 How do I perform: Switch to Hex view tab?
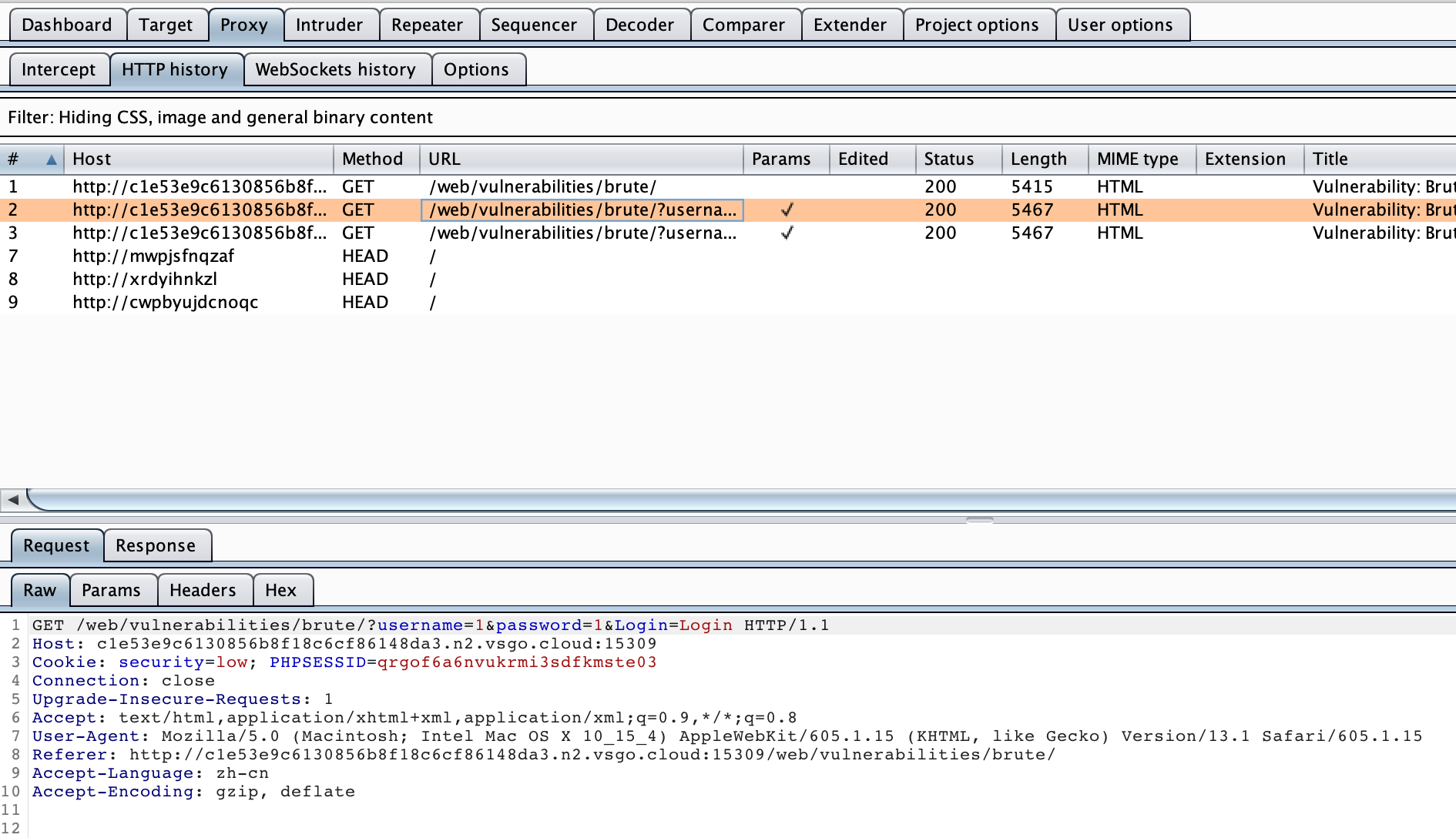281,590
